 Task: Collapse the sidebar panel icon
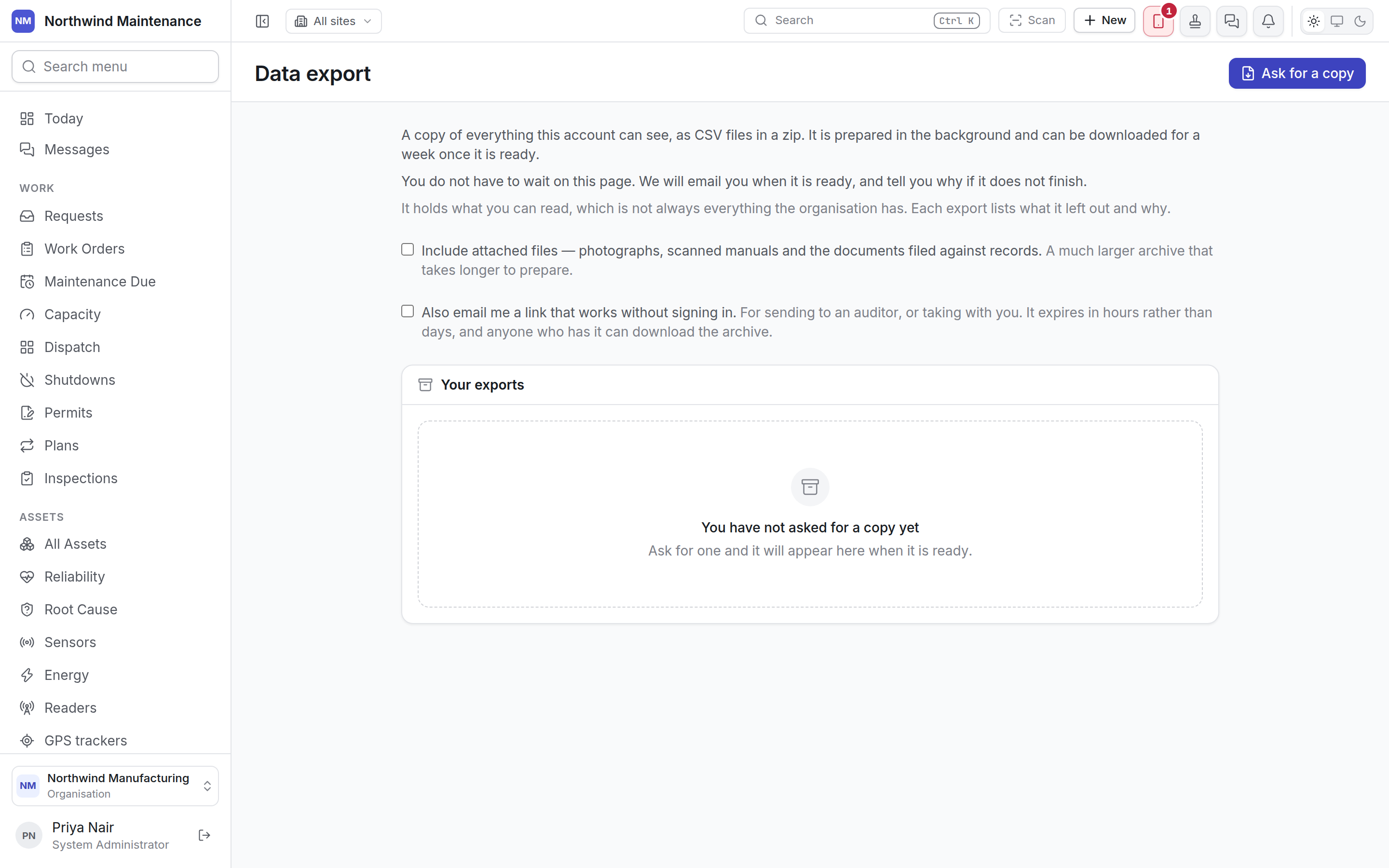coord(262,21)
